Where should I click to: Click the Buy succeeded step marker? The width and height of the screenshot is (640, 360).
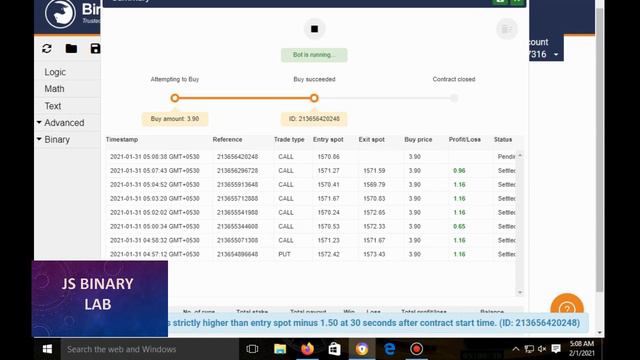[314, 98]
